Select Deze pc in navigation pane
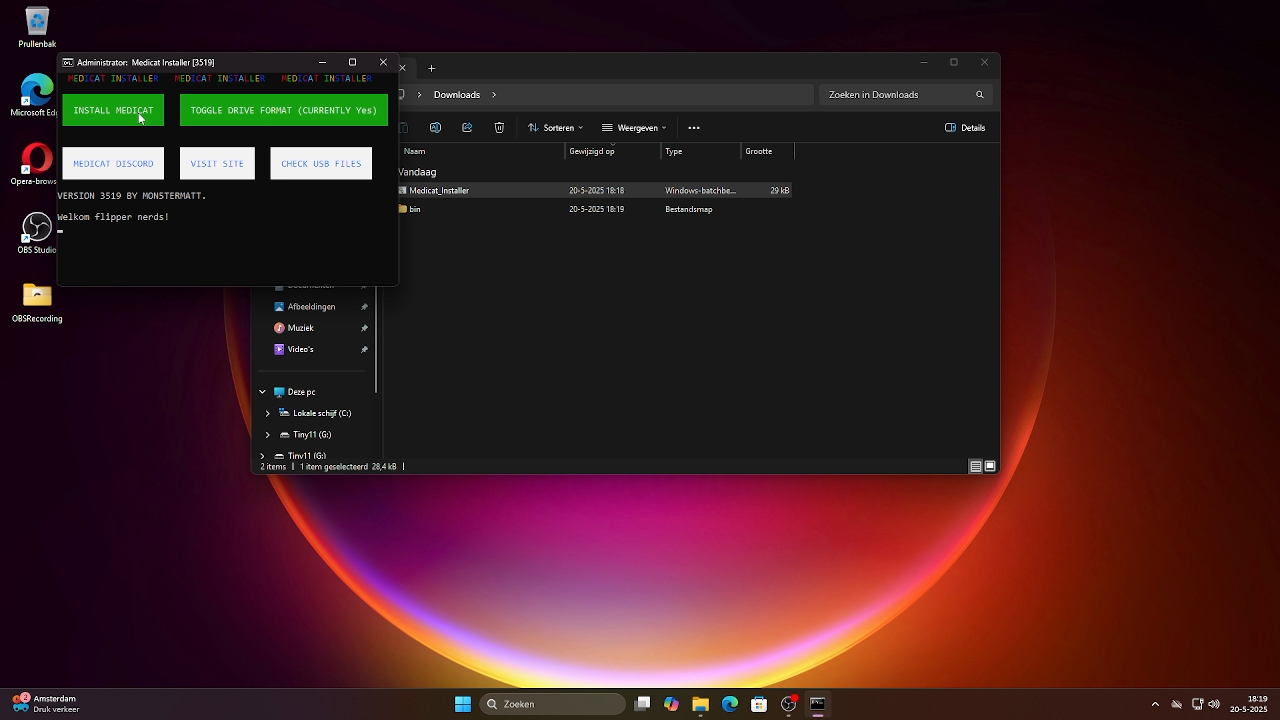 click(301, 392)
